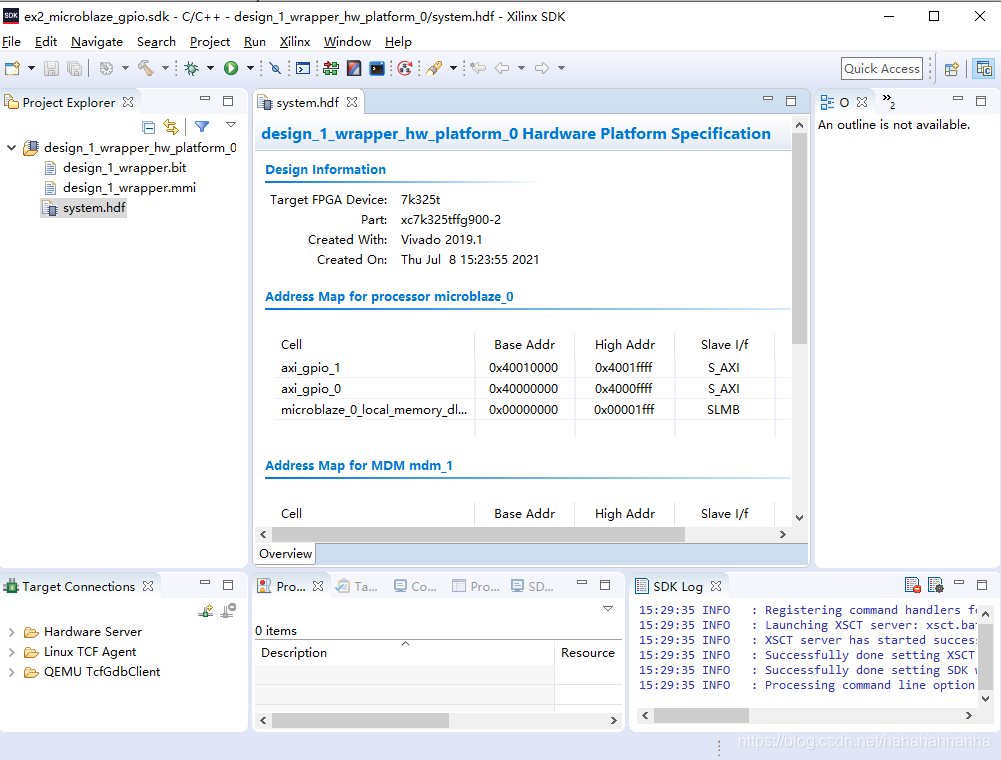The width and height of the screenshot is (1001, 760).
Task: Open the Project menu
Action: 209,42
